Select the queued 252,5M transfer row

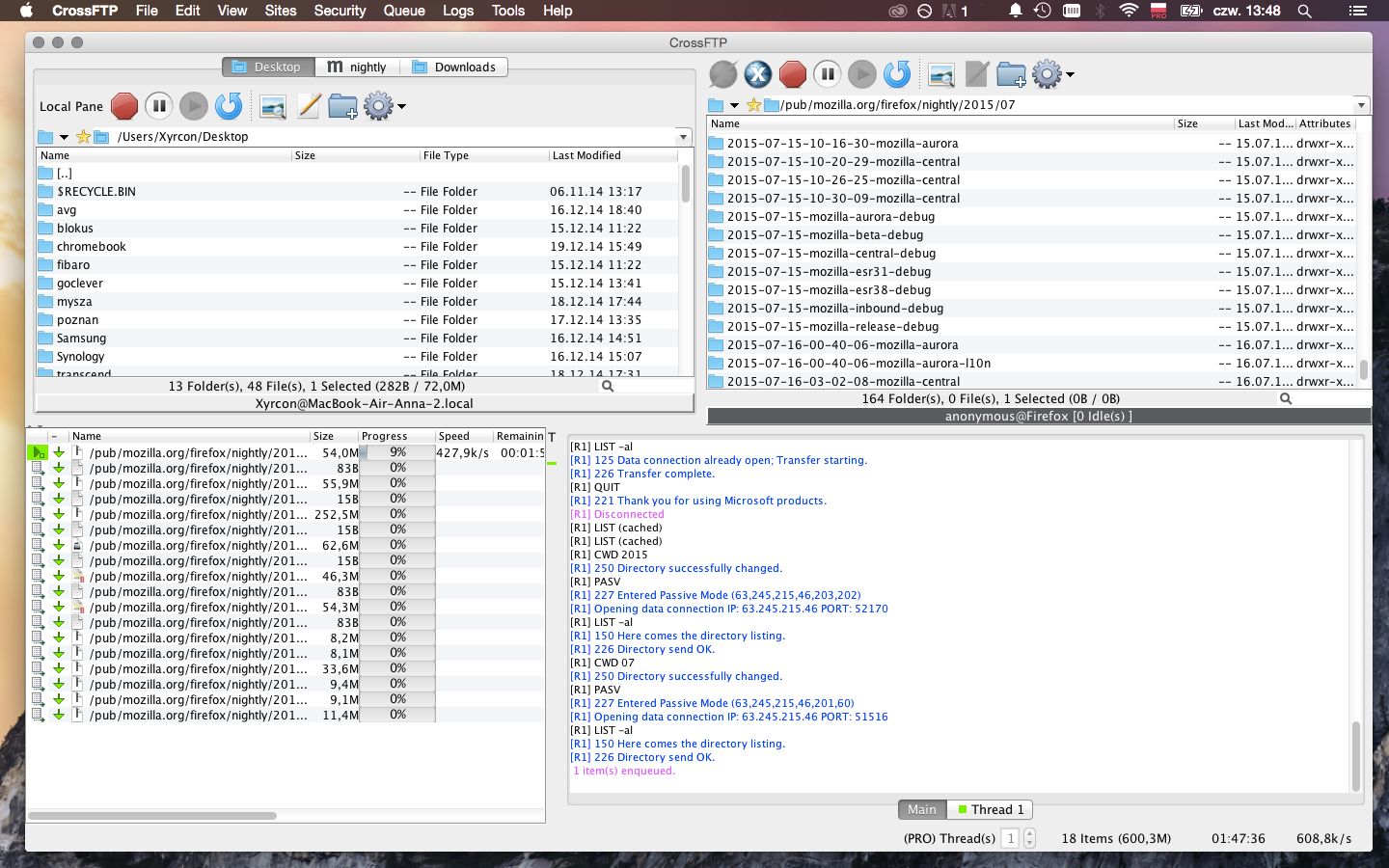click(x=286, y=514)
